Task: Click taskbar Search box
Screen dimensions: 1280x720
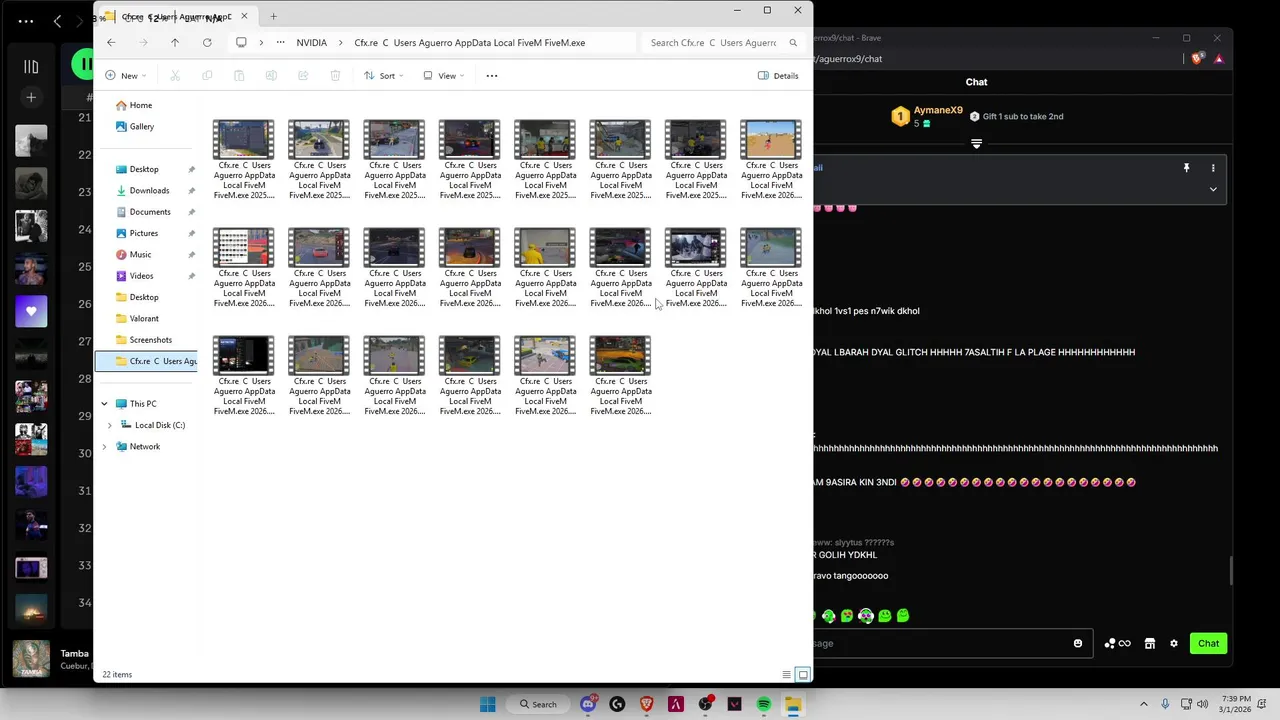Action: tap(538, 704)
